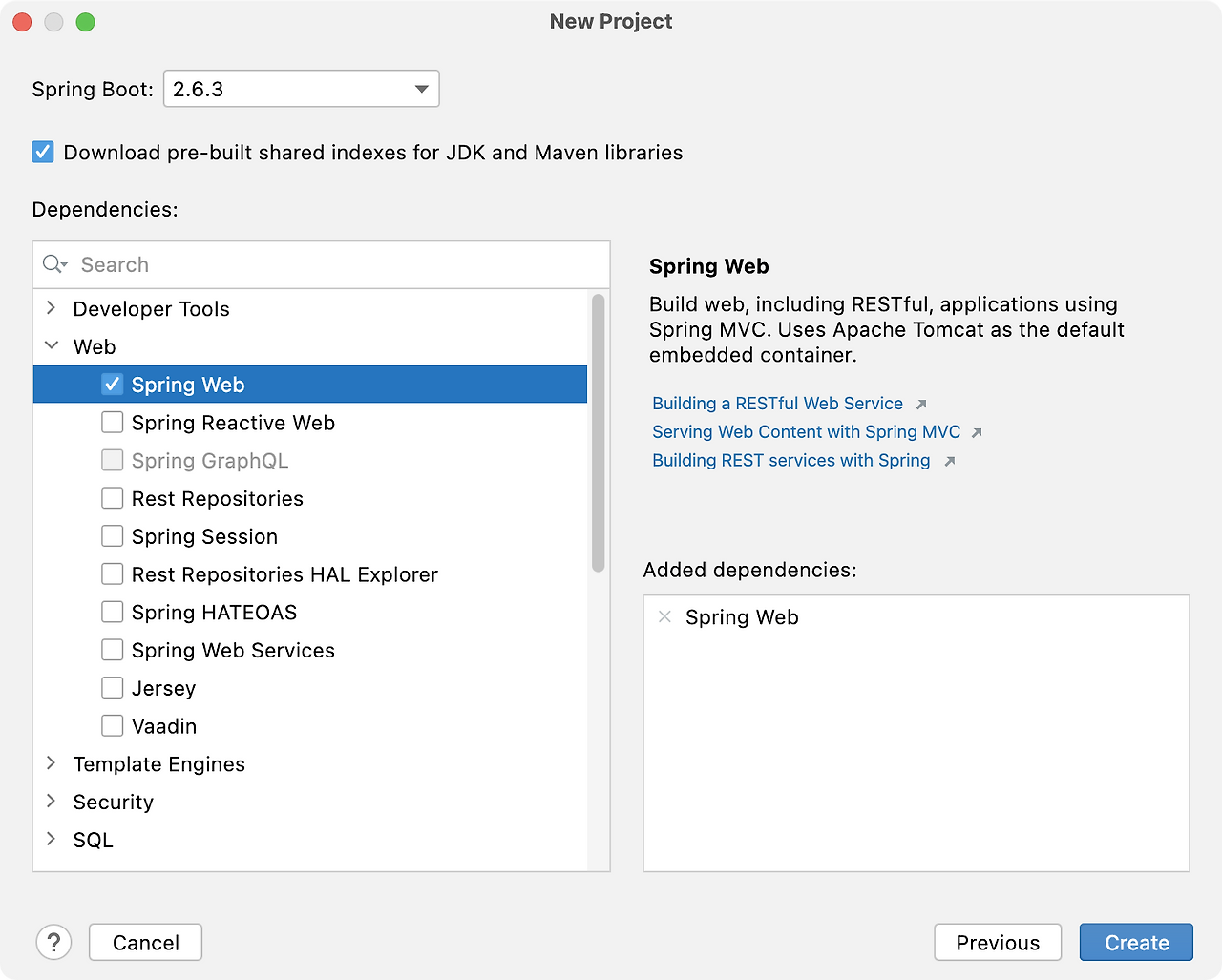Expand the SQL dependencies section

point(51,840)
